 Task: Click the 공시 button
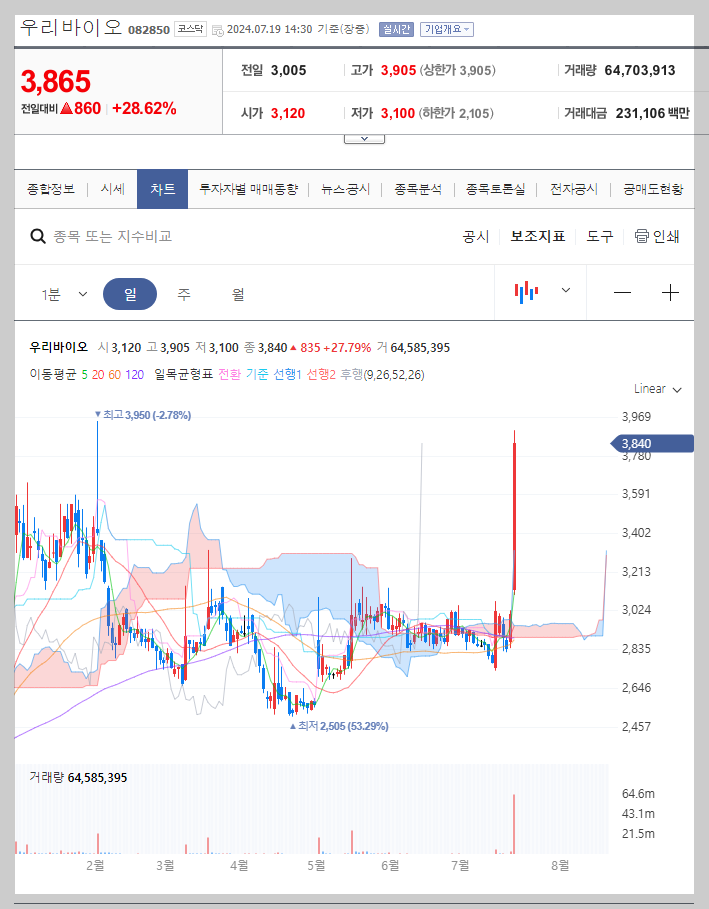click(x=475, y=237)
